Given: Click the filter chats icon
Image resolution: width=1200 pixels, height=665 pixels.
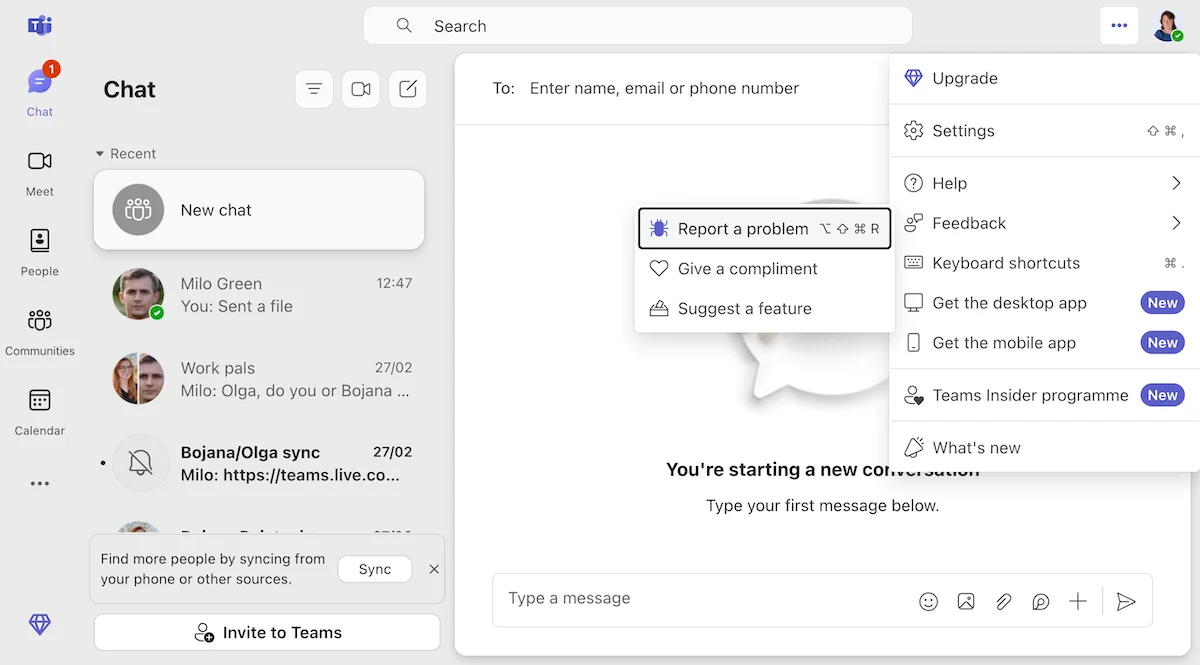Looking at the screenshot, I should pyautogui.click(x=314, y=88).
